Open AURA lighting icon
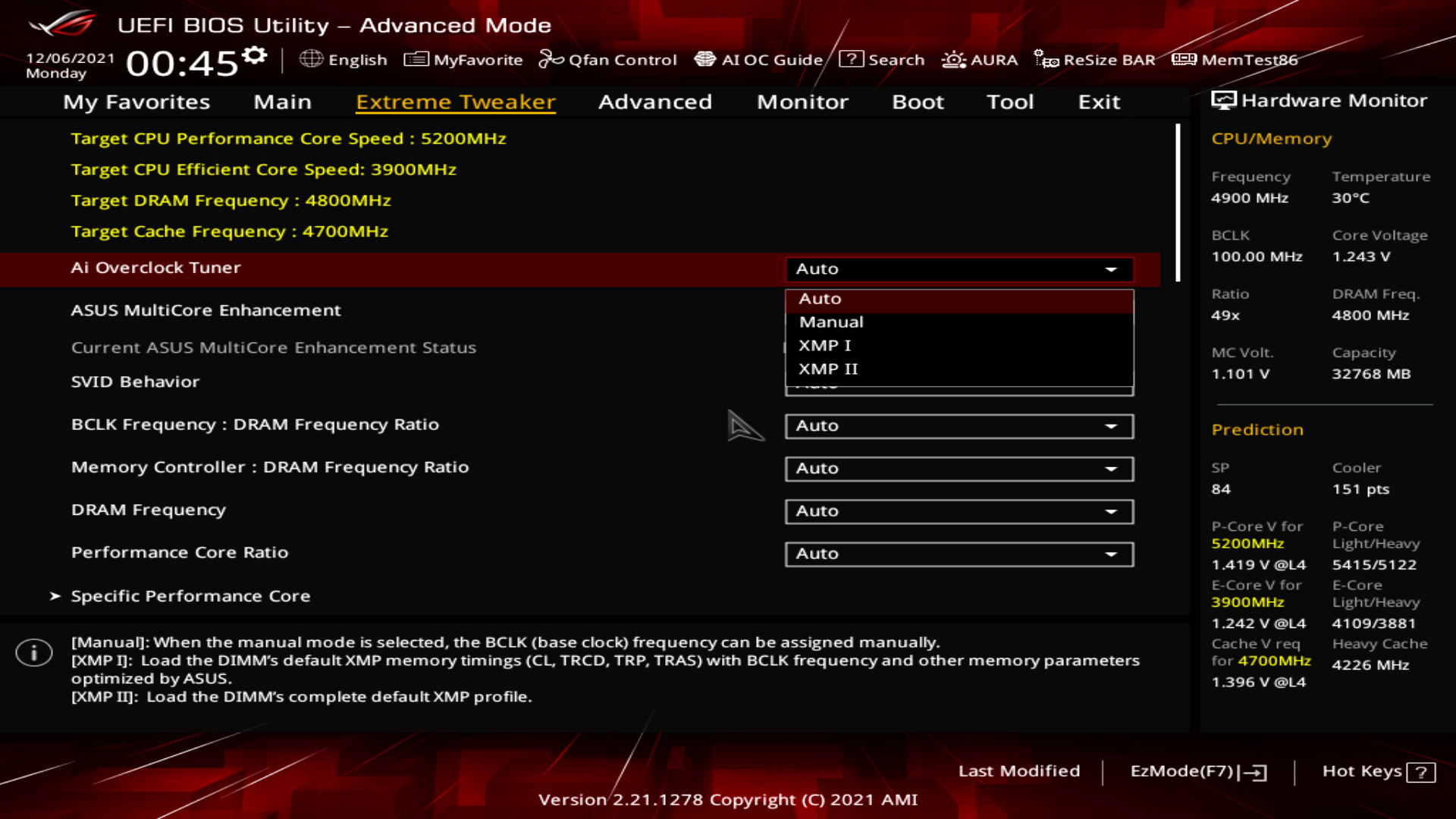The image size is (1456, 819). (953, 59)
